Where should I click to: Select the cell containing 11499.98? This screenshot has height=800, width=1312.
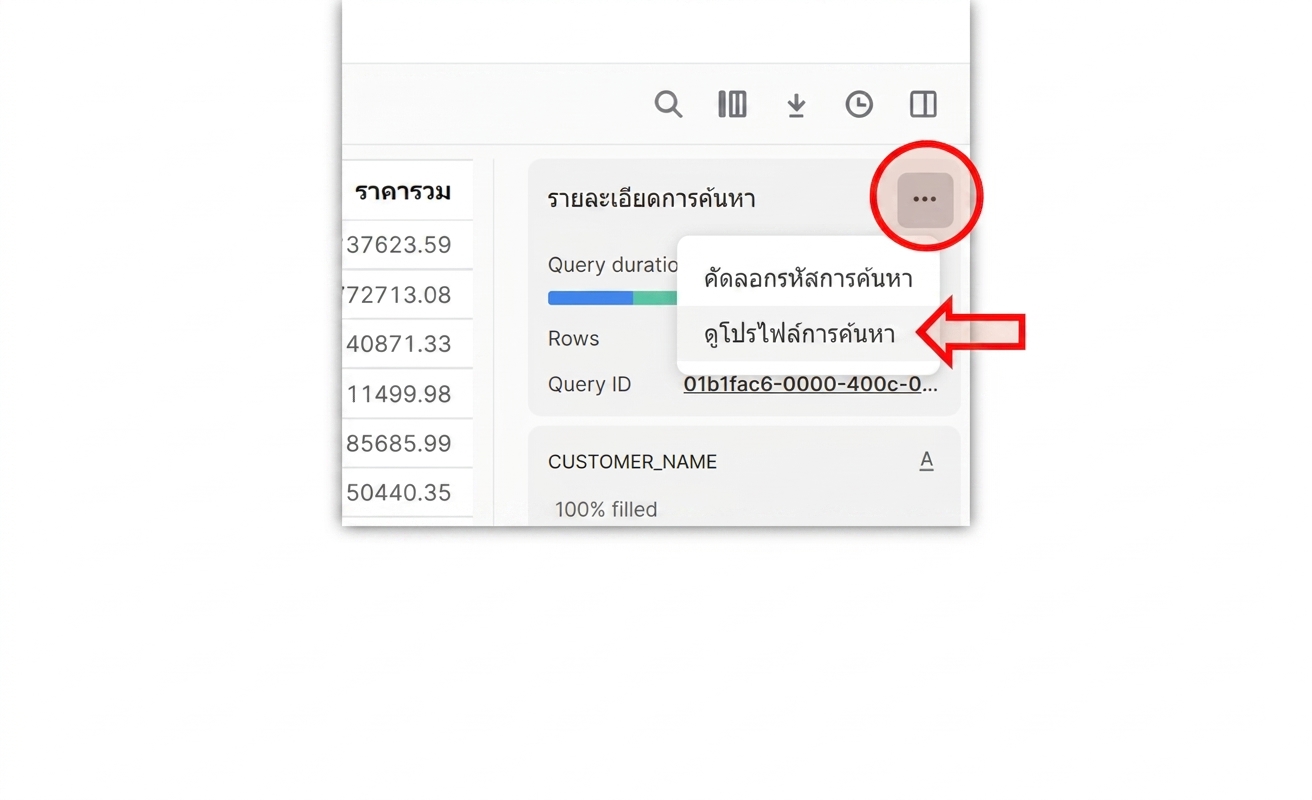tap(407, 394)
